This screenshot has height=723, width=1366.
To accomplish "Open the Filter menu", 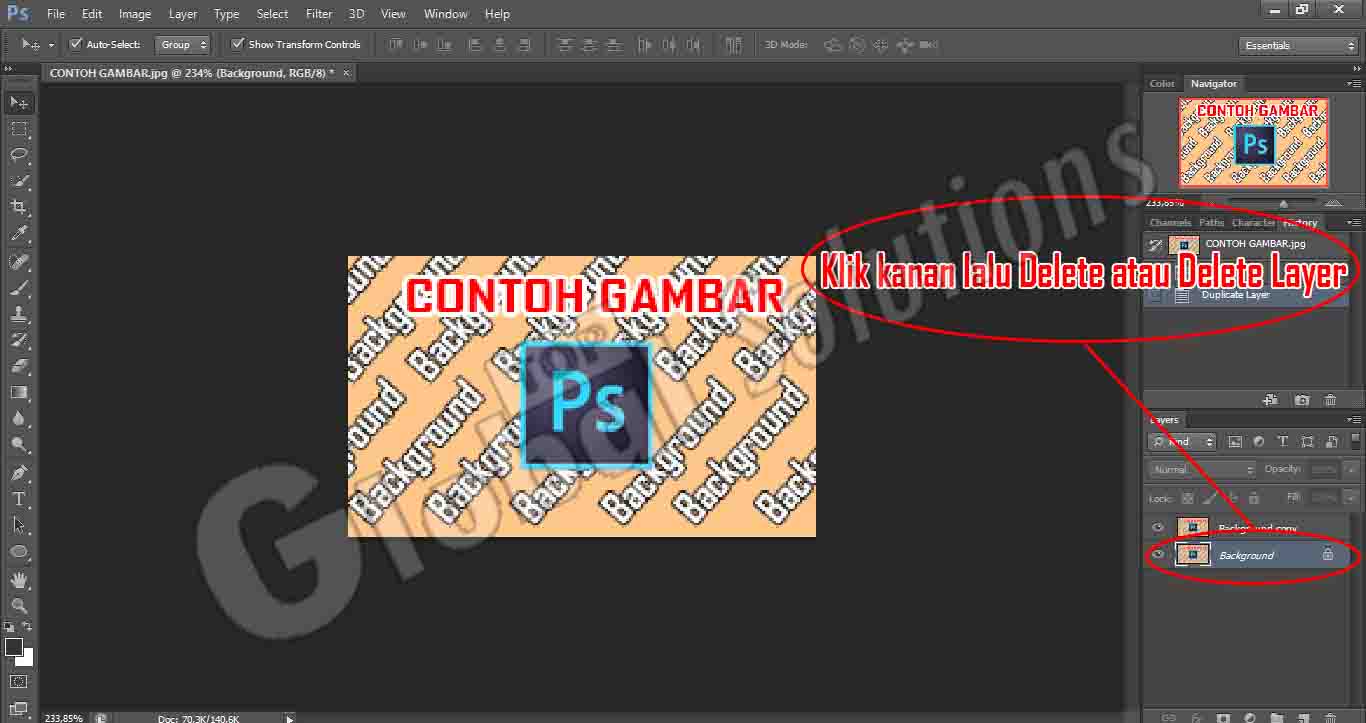I will (x=319, y=14).
